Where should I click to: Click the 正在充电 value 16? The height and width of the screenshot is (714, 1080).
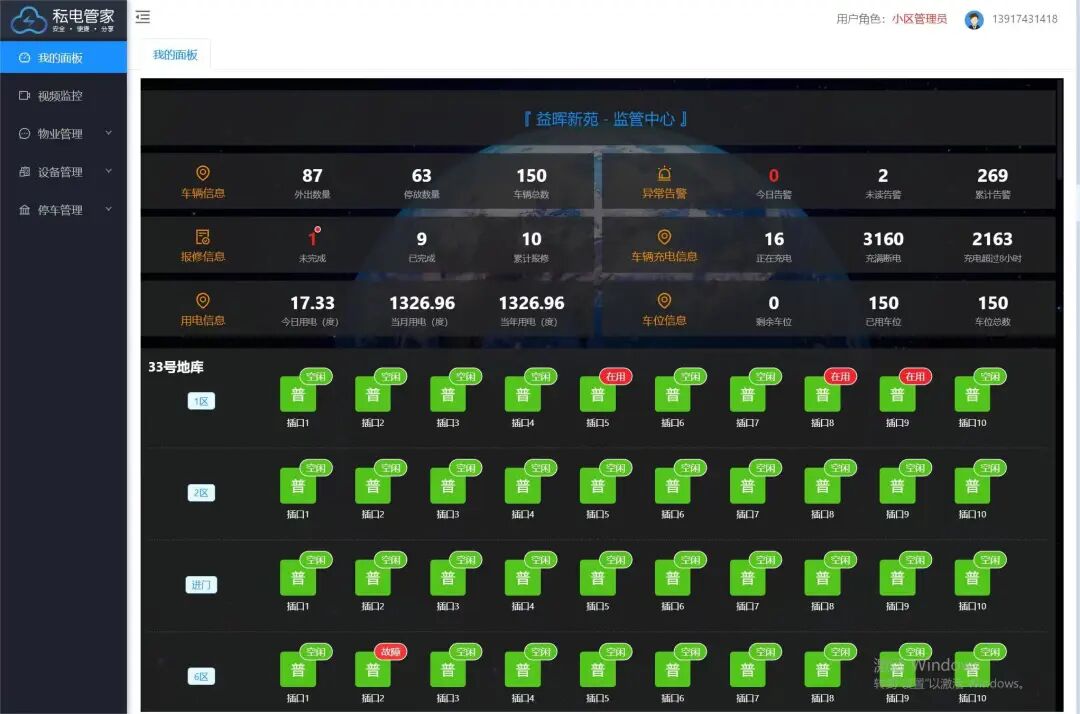773,239
